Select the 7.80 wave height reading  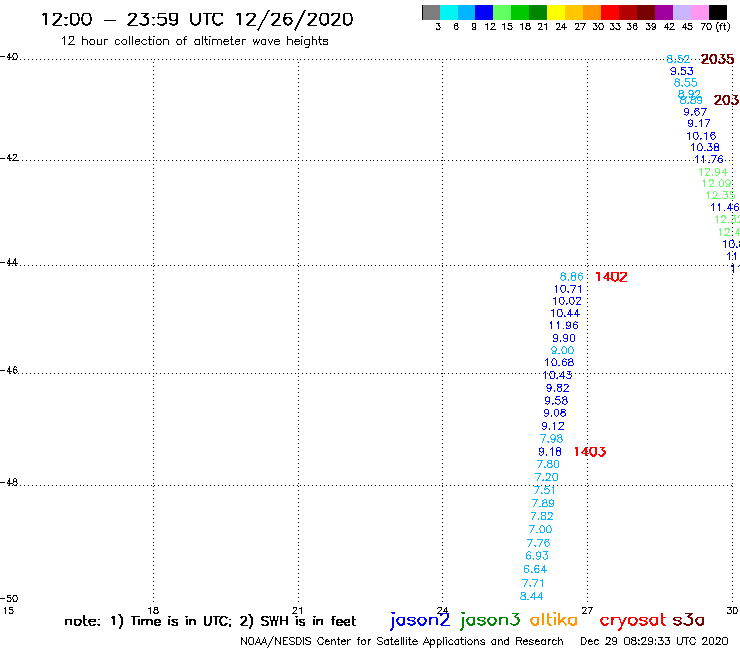tap(548, 464)
